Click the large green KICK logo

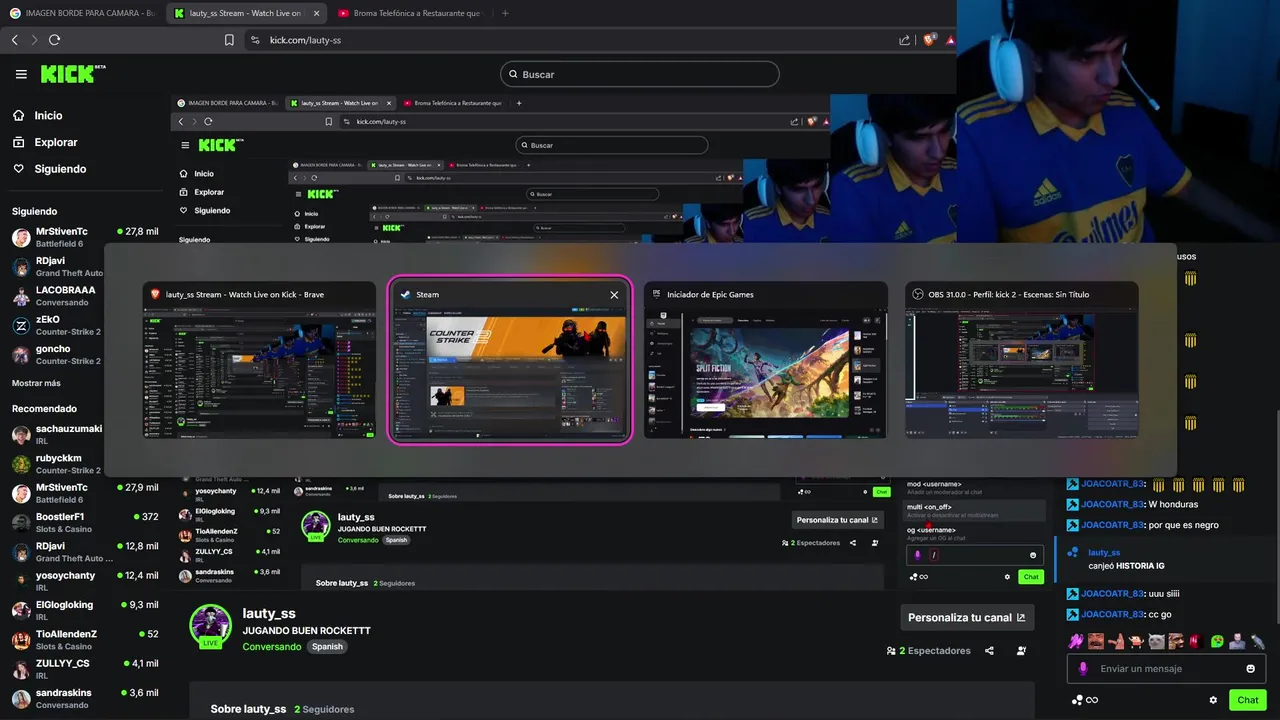pos(72,74)
